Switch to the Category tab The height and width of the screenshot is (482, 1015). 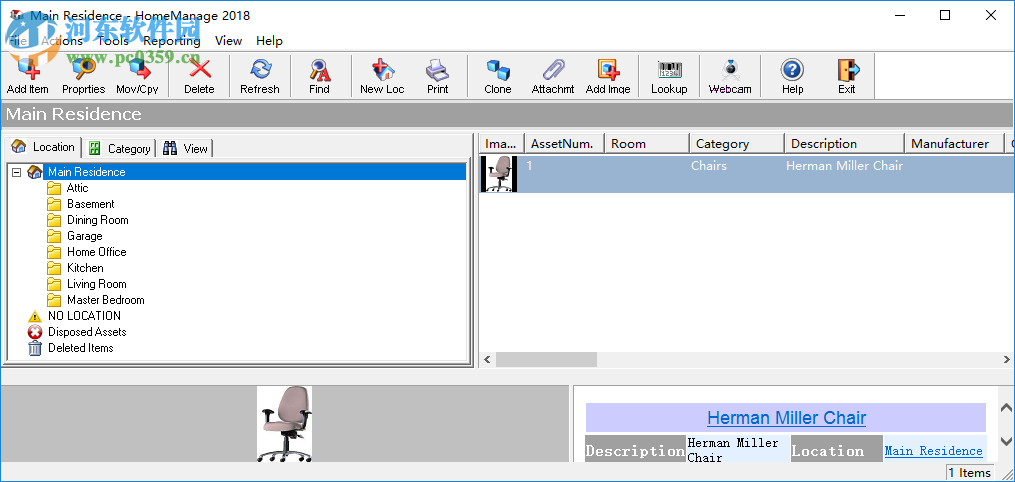click(119, 149)
